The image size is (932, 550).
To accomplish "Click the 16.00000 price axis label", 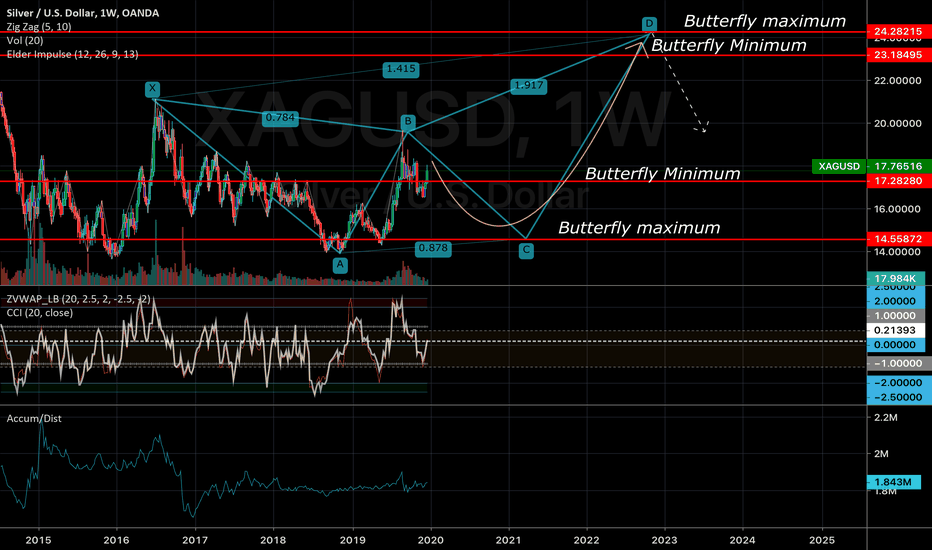I will [x=898, y=209].
